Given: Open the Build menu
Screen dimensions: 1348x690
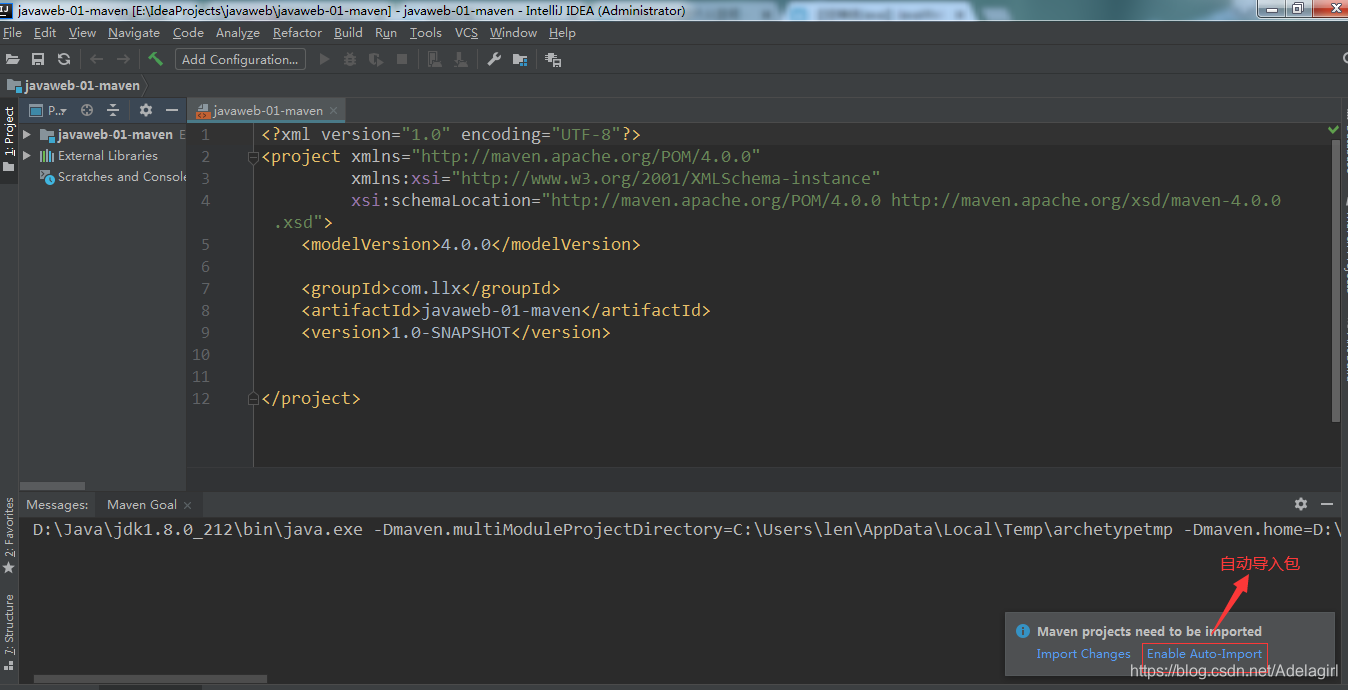Looking at the screenshot, I should tap(348, 32).
